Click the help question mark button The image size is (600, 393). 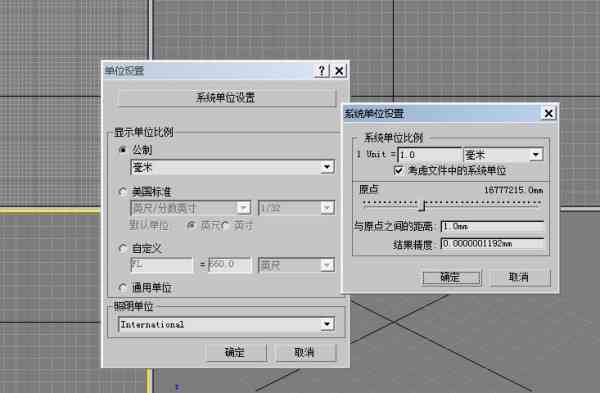pos(321,71)
